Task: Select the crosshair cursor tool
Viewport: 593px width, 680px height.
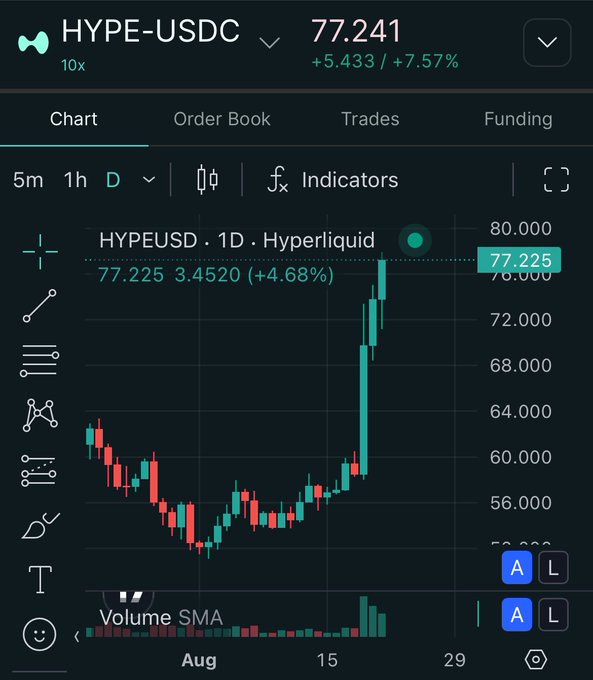Action: (40, 252)
